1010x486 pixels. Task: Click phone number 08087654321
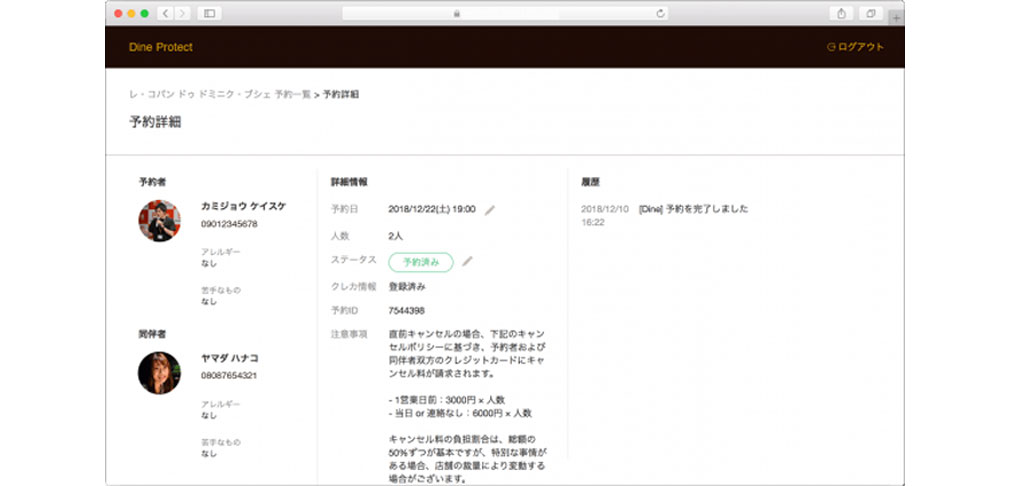(x=229, y=375)
